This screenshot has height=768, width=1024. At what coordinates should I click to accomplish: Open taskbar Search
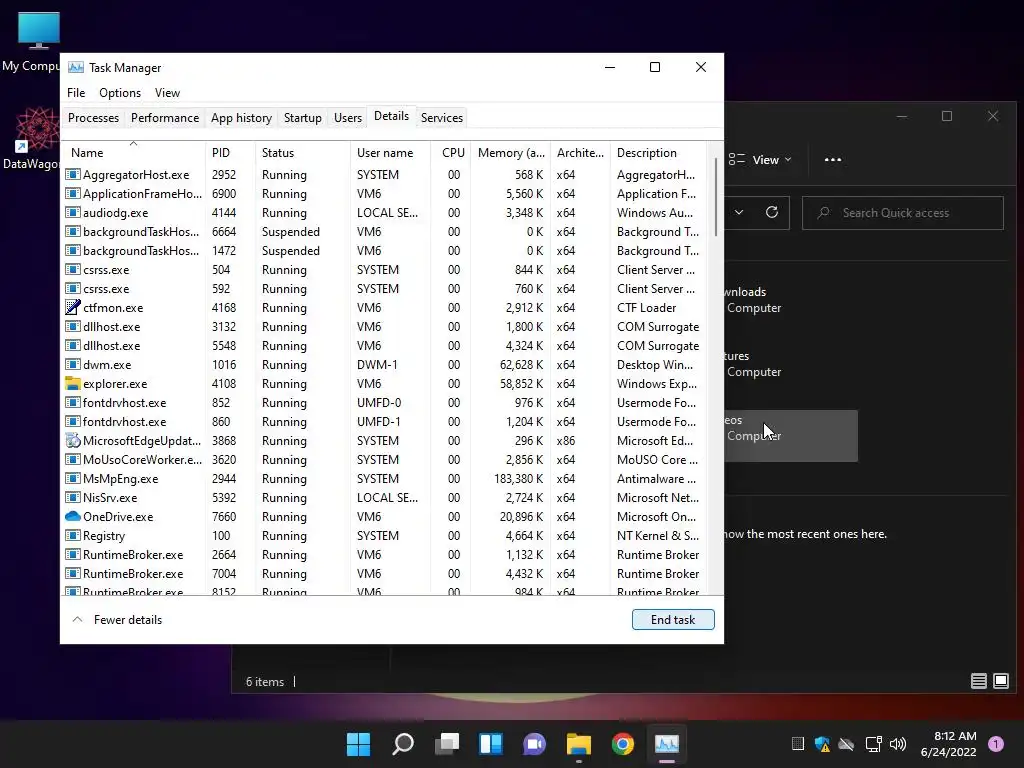click(x=403, y=744)
